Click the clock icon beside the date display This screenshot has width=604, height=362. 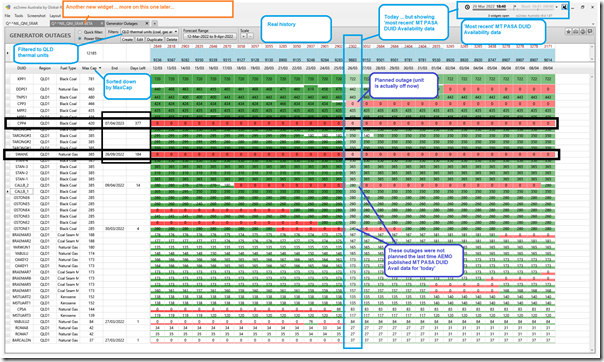point(467,7)
